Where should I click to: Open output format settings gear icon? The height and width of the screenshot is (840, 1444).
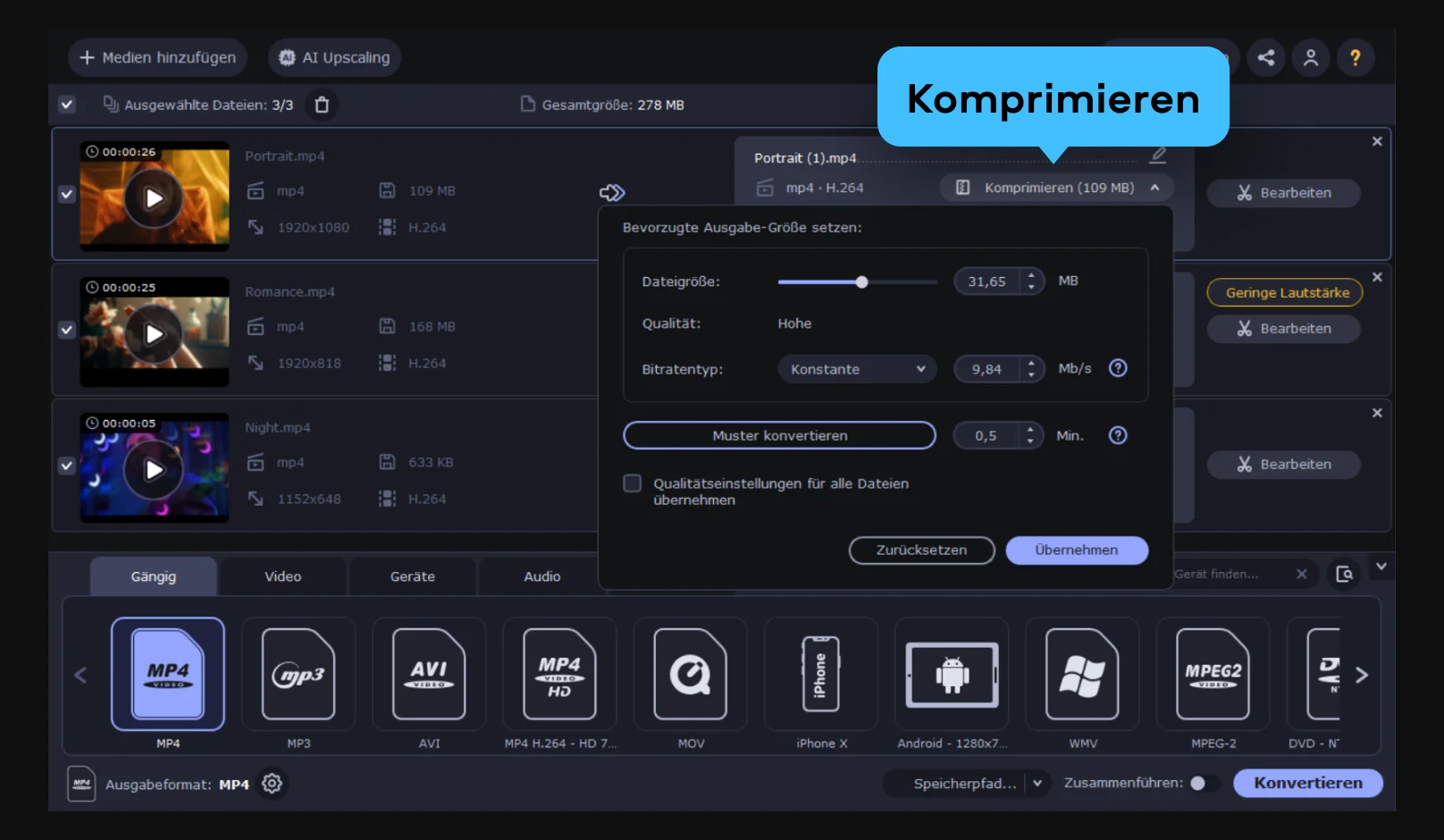coord(272,784)
